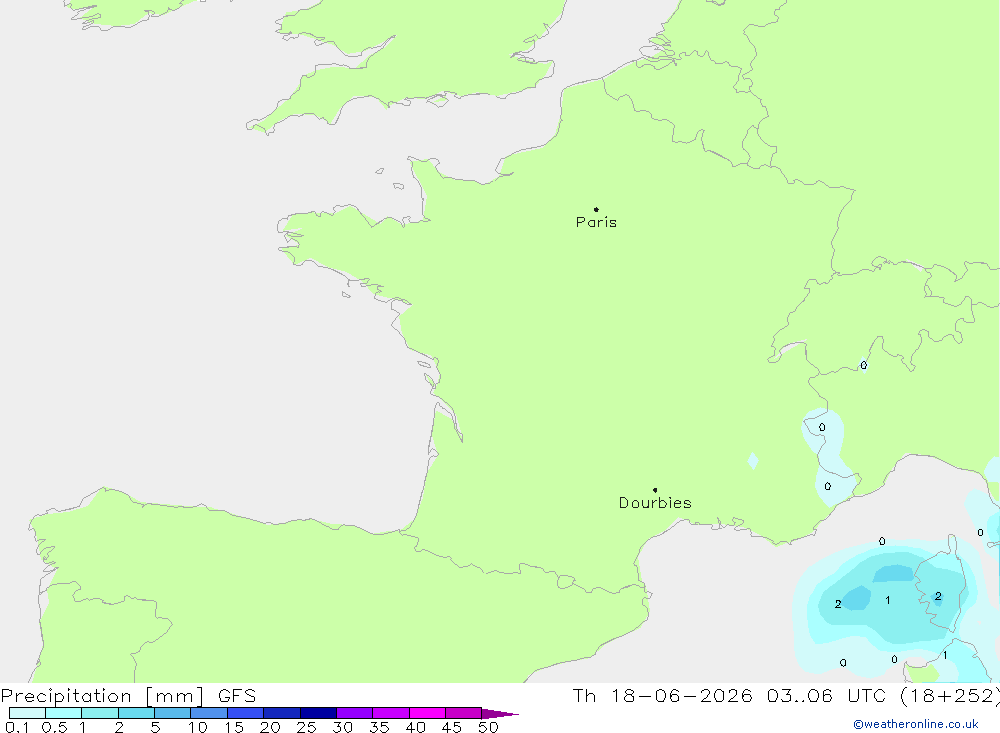The image size is (1000, 733).
Task: Click the "03..06 UTC" time range text
Action: click(x=829, y=696)
